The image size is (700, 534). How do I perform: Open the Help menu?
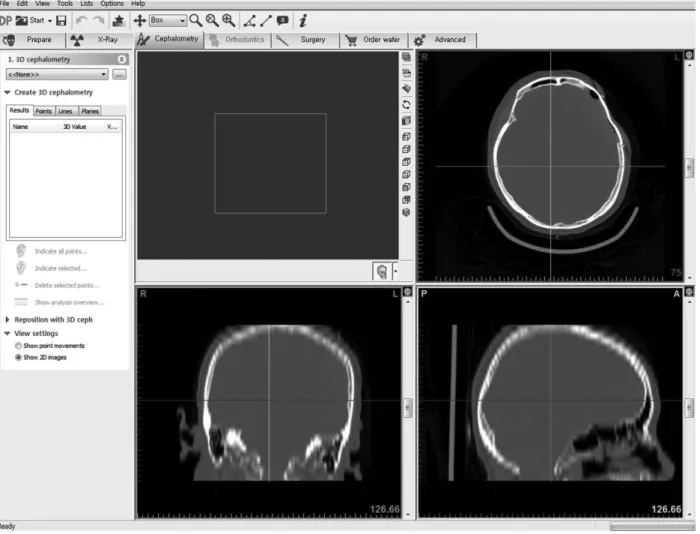138,4
